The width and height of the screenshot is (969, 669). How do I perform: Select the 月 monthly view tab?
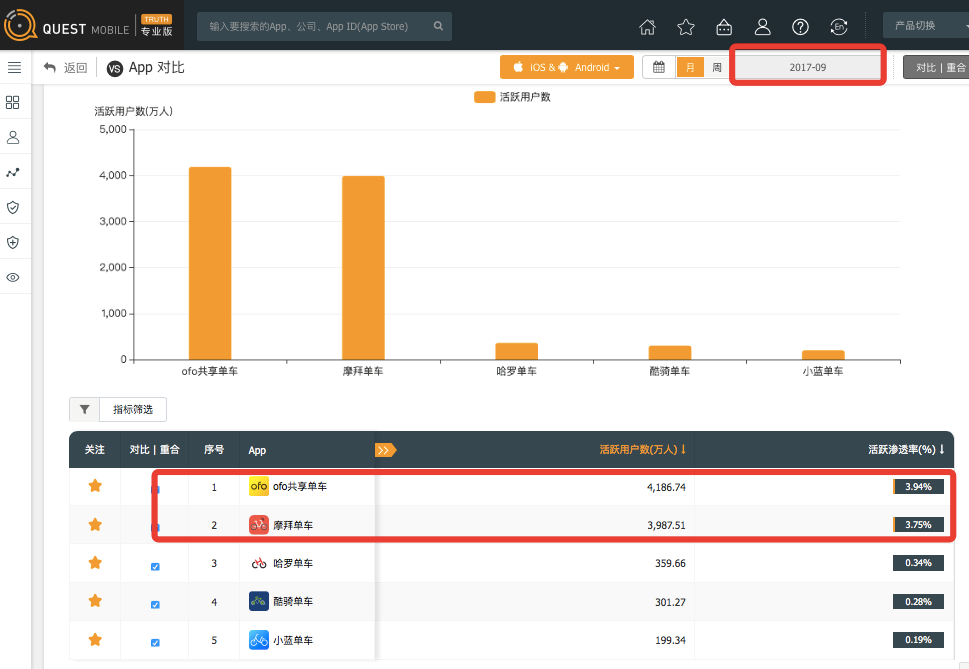(x=690, y=67)
